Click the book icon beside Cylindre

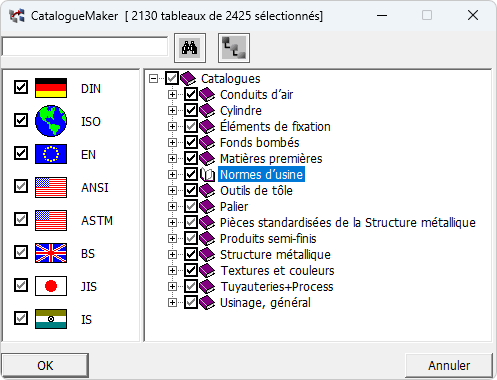coord(207,110)
